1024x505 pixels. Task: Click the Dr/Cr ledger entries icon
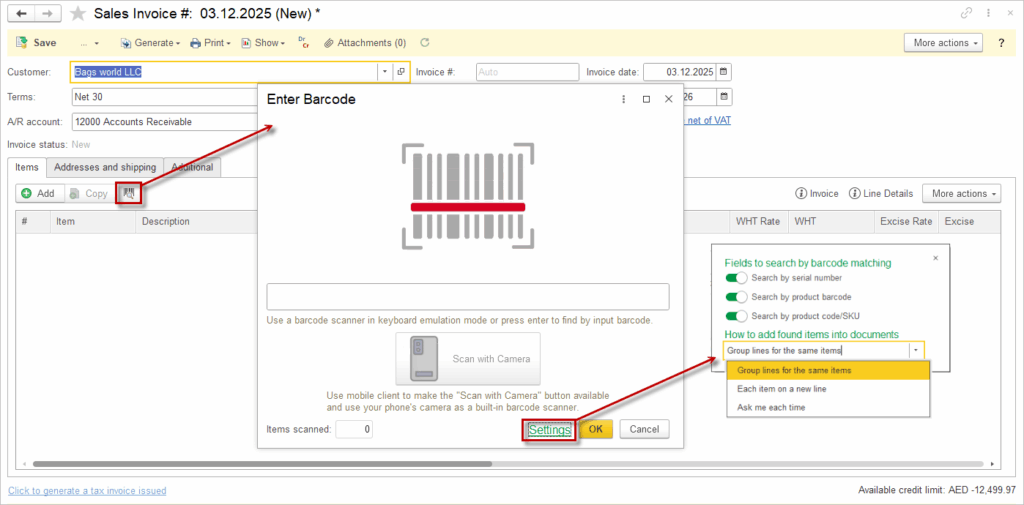(x=303, y=42)
